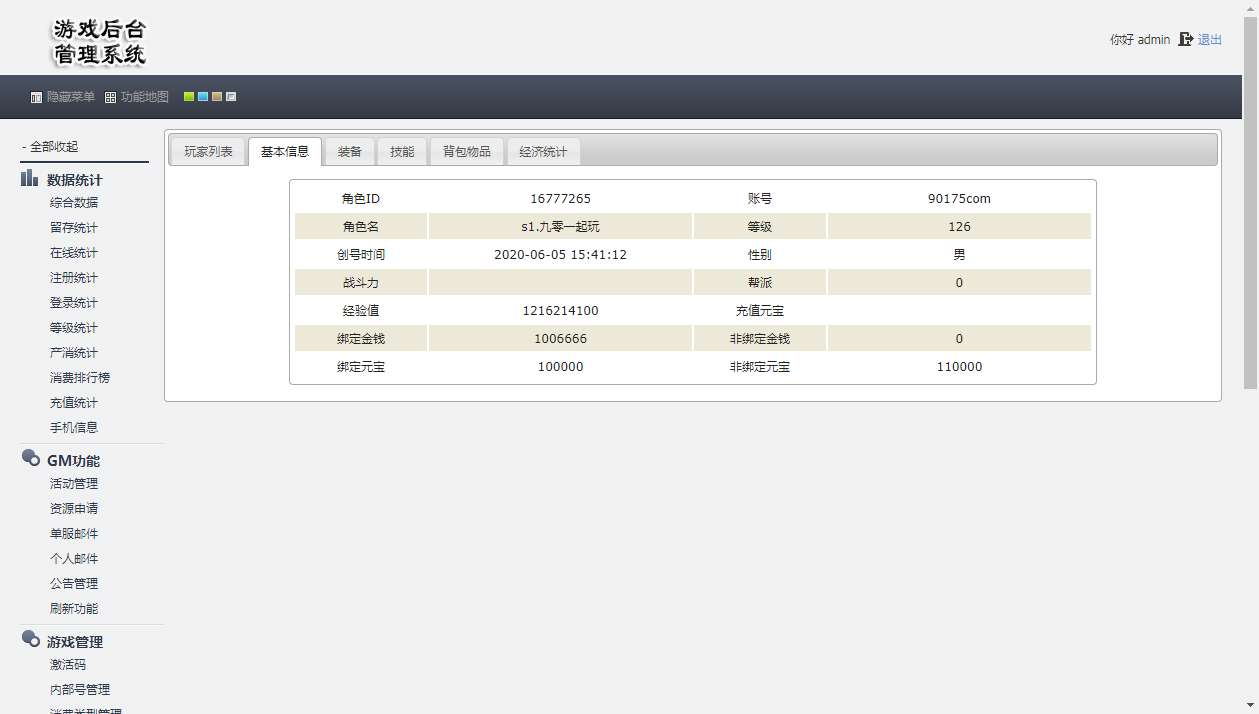Switch to the 玩家列表 tab
The width and height of the screenshot is (1259, 714).
tap(207, 151)
